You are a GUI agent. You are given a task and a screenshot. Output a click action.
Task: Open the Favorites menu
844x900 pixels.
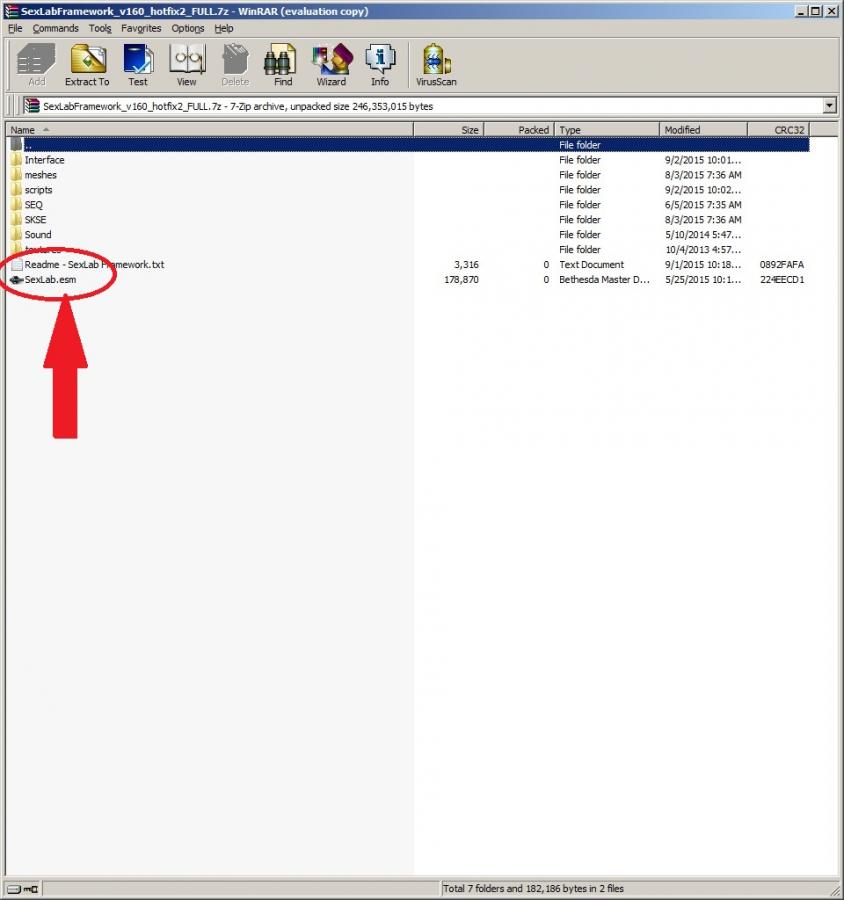click(141, 28)
